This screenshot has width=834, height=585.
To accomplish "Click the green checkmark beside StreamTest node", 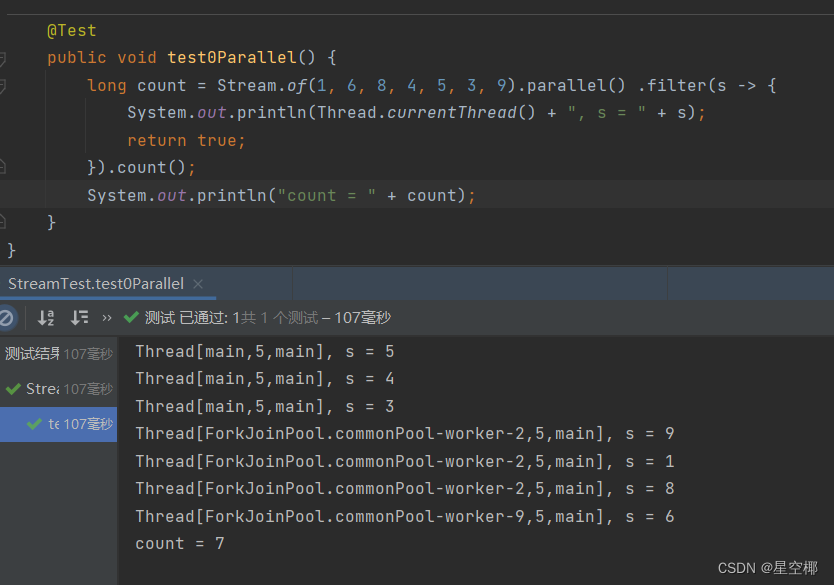I will point(12,389).
